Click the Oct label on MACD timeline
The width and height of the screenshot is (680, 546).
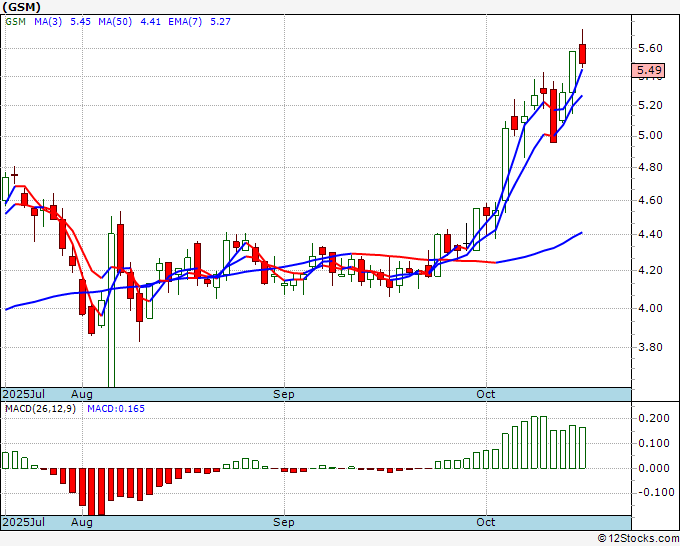(x=486, y=522)
